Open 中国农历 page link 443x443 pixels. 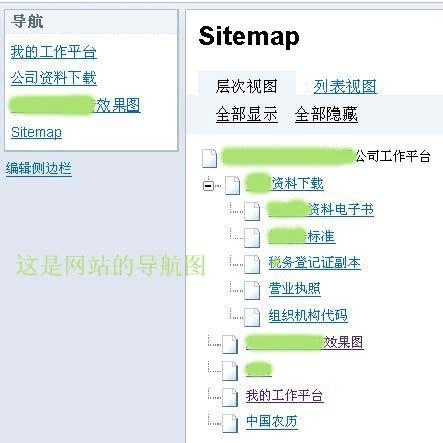[x=272, y=422]
